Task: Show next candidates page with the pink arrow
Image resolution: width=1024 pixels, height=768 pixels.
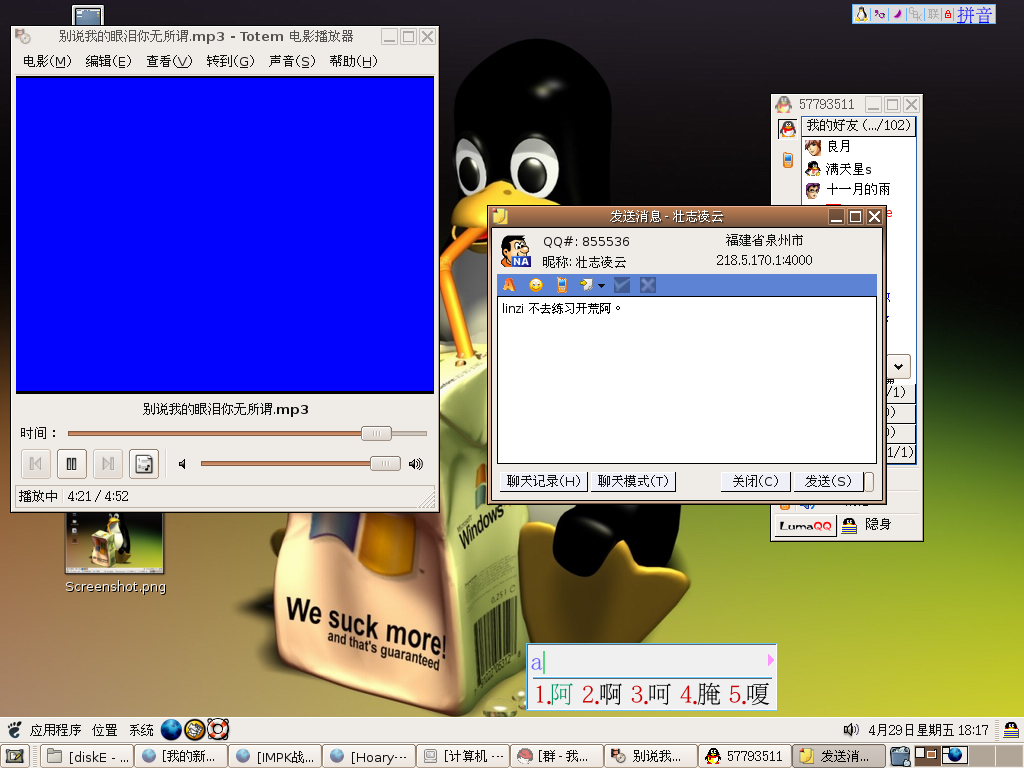Action: coord(771,660)
